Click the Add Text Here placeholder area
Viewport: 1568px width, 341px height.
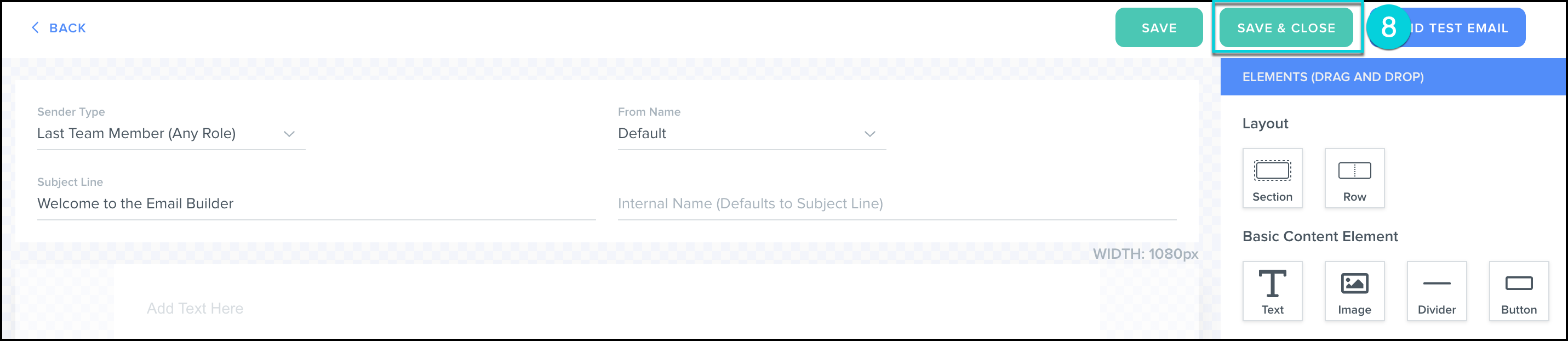click(x=195, y=308)
